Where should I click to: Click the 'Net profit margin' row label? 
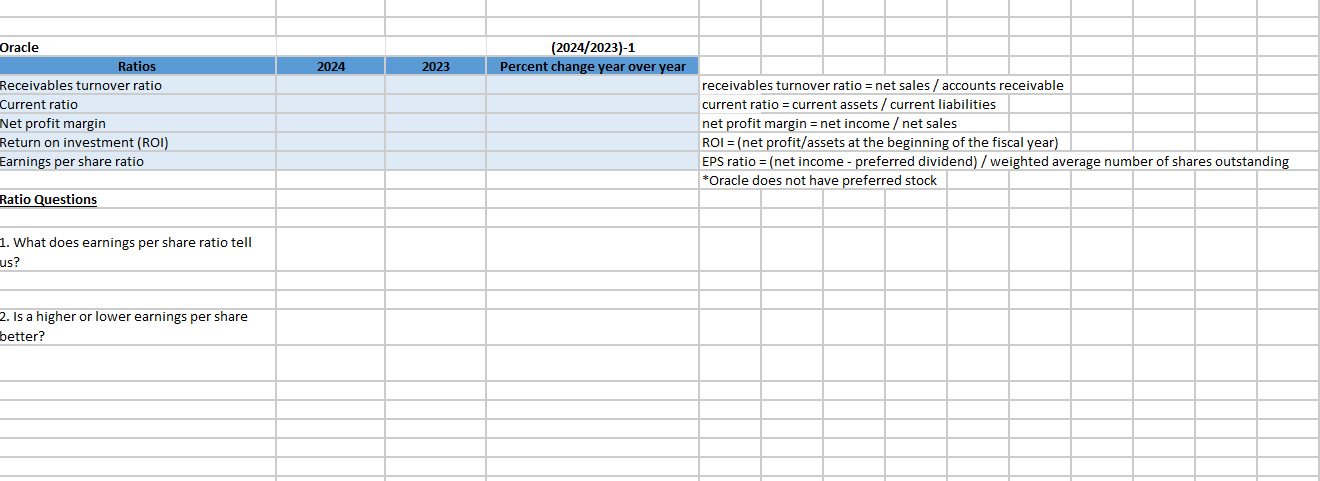point(137,123)
